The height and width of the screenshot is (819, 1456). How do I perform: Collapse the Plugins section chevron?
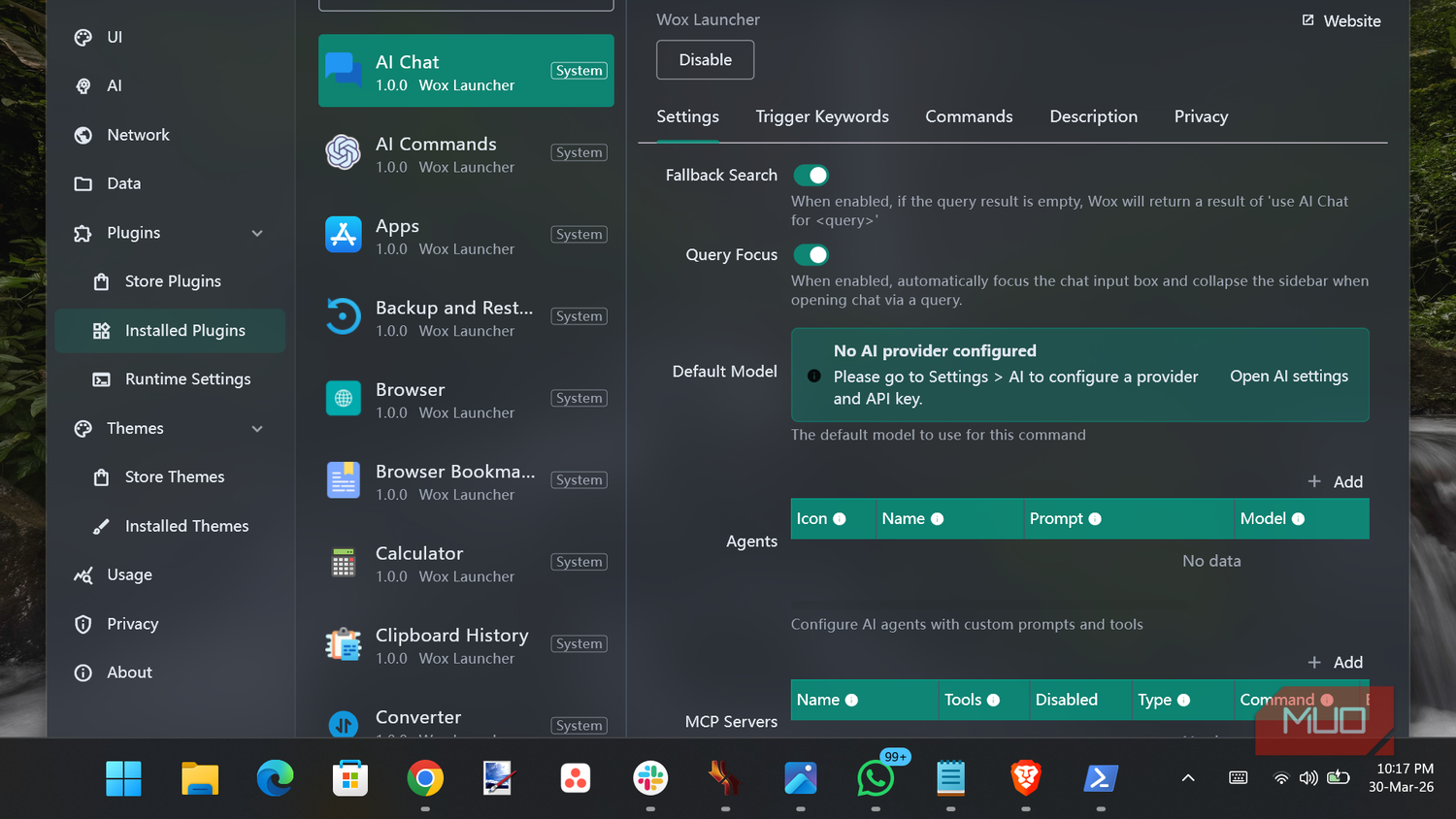coord(257,233)
